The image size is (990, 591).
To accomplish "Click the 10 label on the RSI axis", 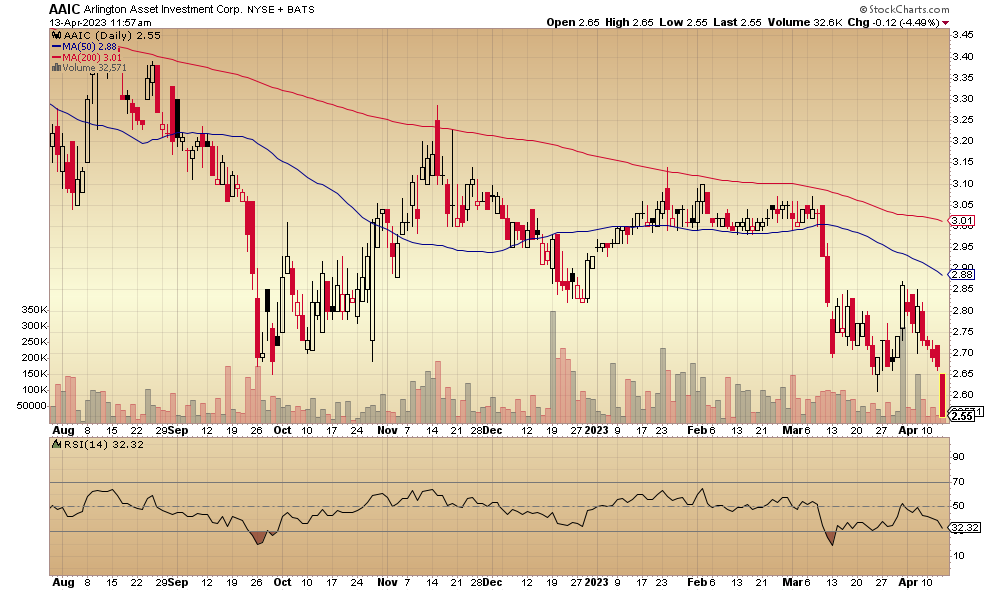I will point(958,556).
